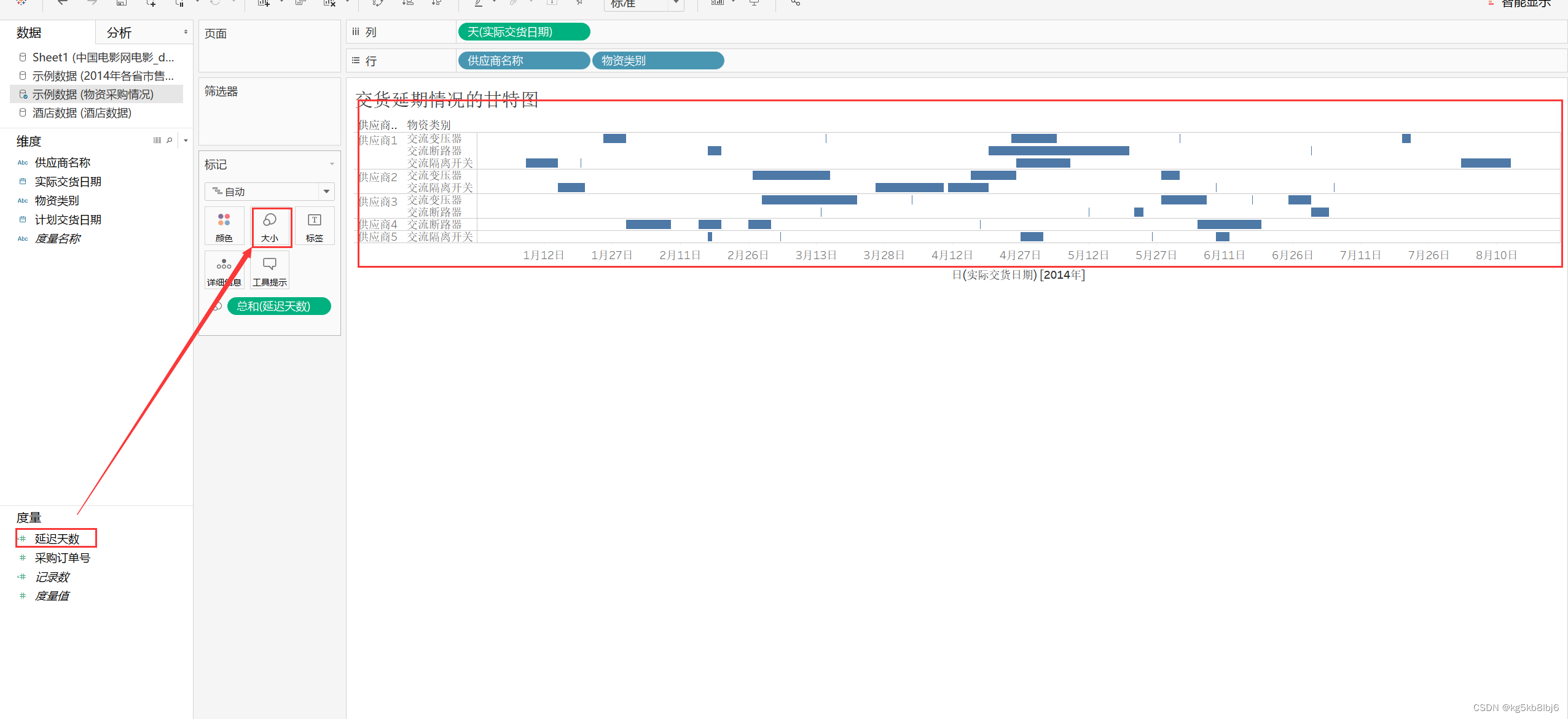The height and width of the screenshot is (719, 1568).
Task: Select the 计划交货日期 dimension field
Action: pos(68,220)
